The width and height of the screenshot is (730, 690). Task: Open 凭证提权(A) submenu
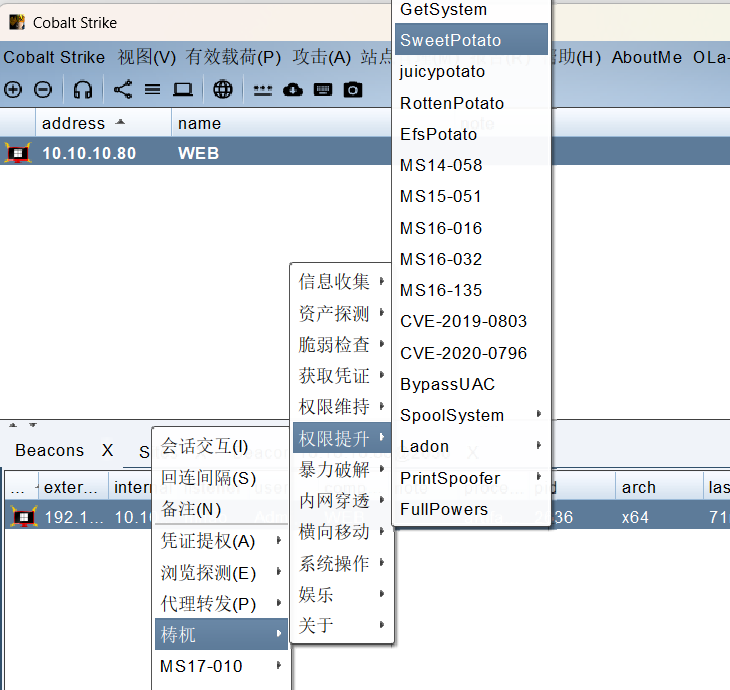pyautogui.click(x=222, y=541)
